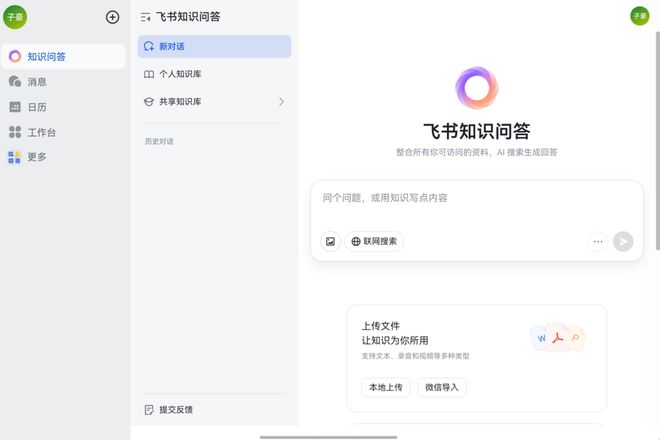Screen dimensions: 660x440
Task: Click the 本地上传 button
Action: [x=385, y=387]
